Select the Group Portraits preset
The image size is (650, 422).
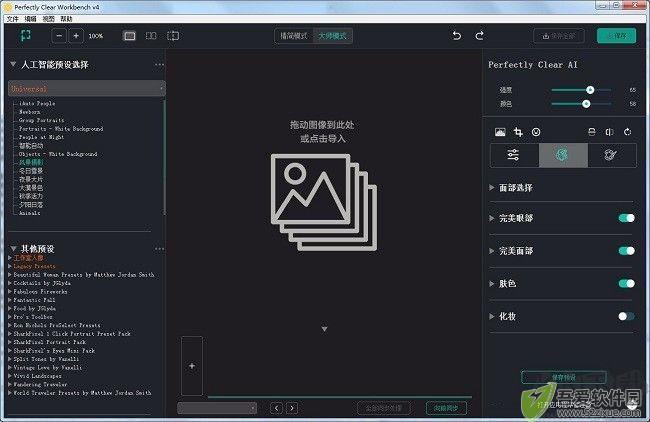click(41, 120)
